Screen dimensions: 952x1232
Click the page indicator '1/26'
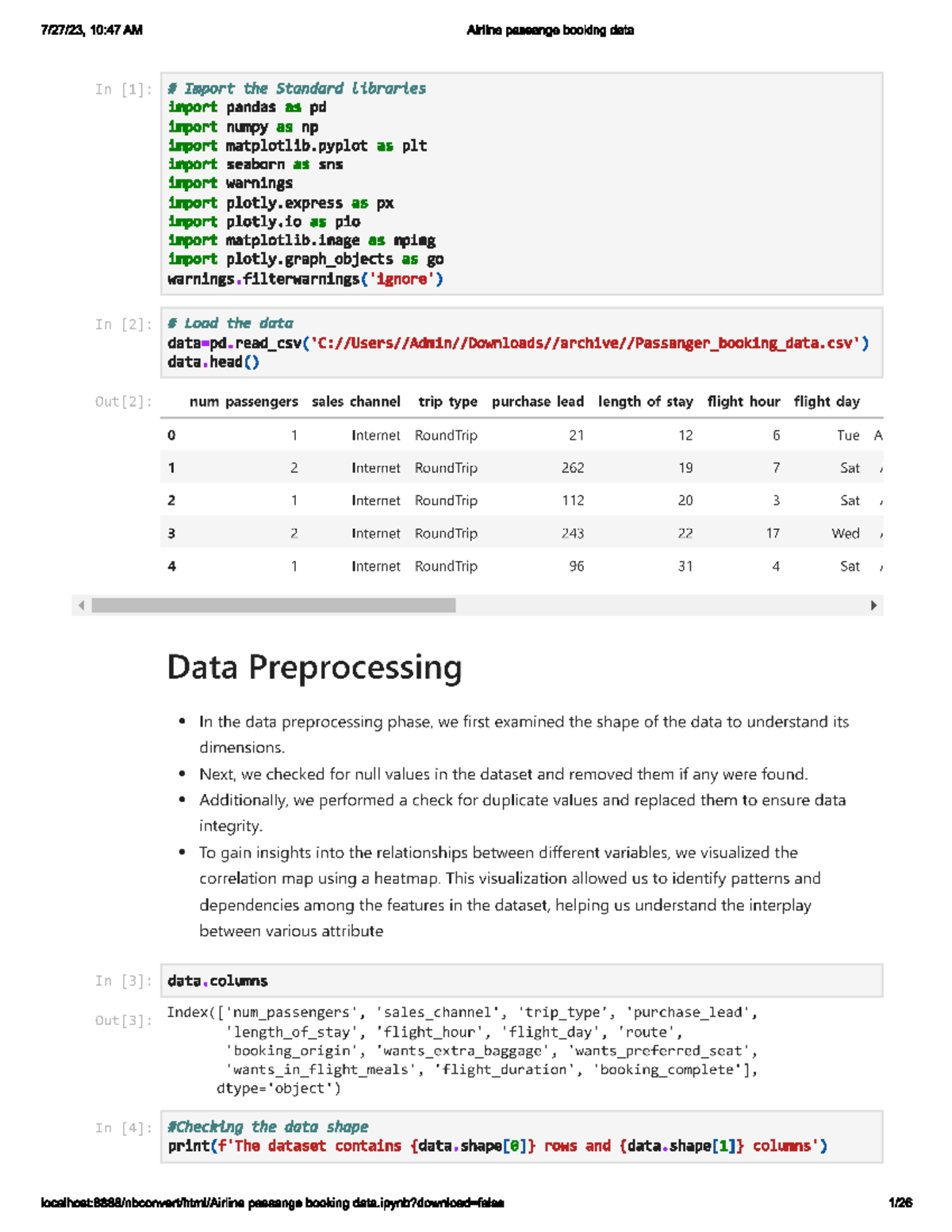click(897, 1203)
